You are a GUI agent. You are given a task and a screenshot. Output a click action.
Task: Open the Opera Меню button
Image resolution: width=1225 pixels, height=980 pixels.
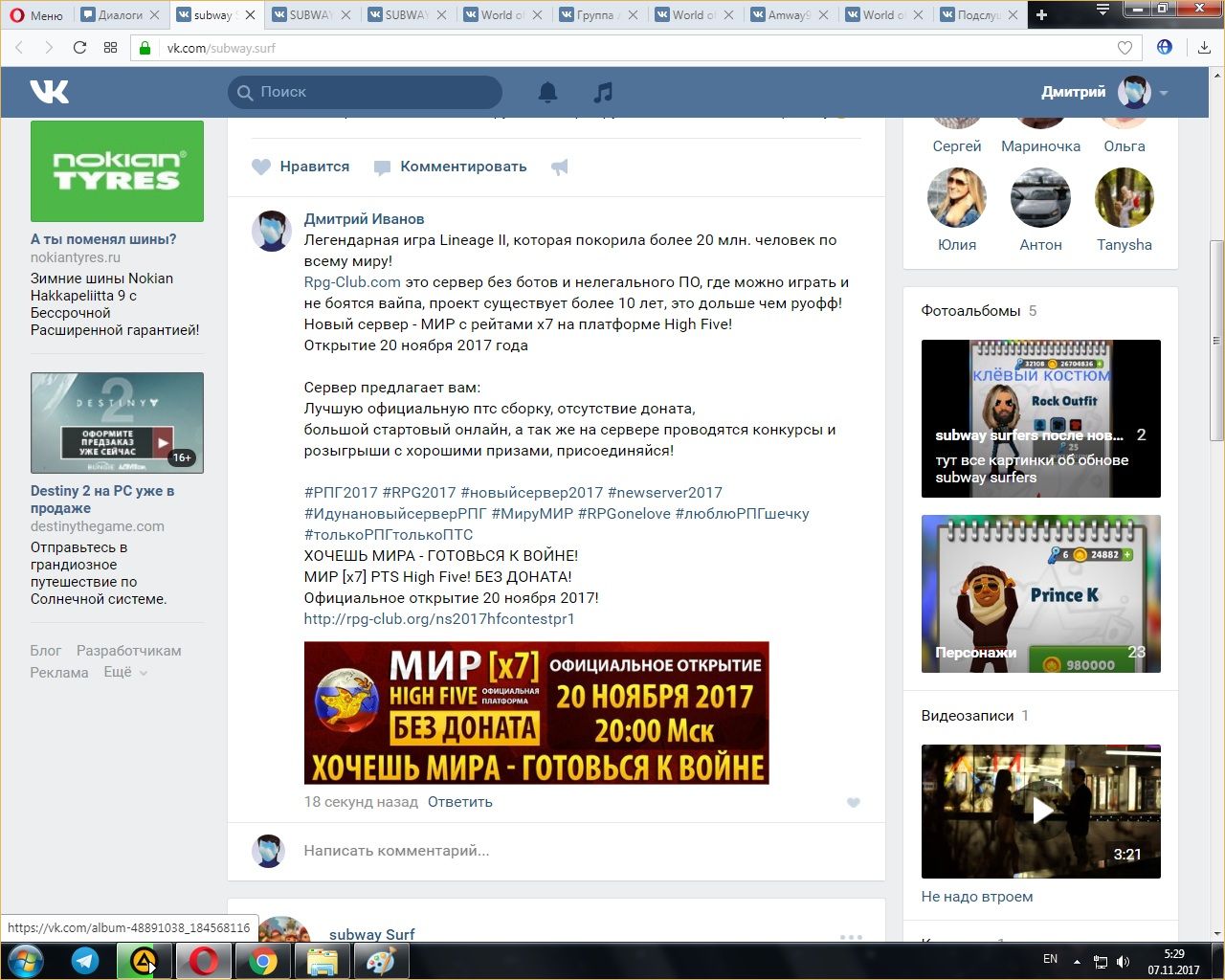click(x=36, y=14)
